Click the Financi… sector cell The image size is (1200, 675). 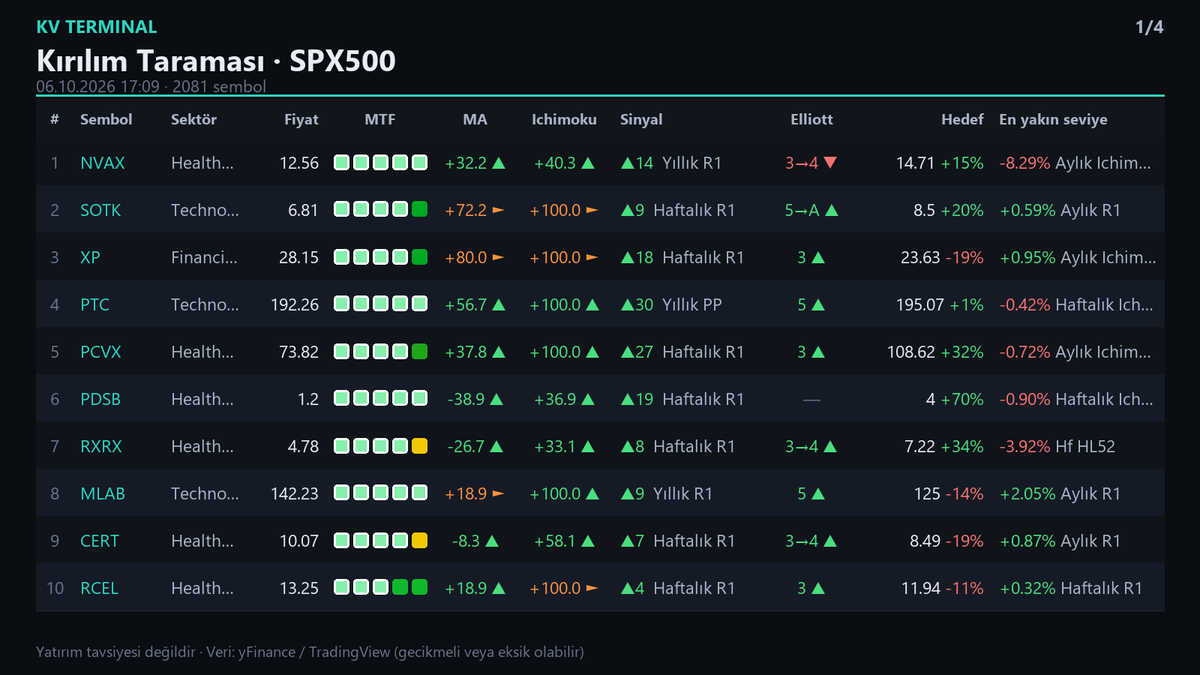coord(204,258)
